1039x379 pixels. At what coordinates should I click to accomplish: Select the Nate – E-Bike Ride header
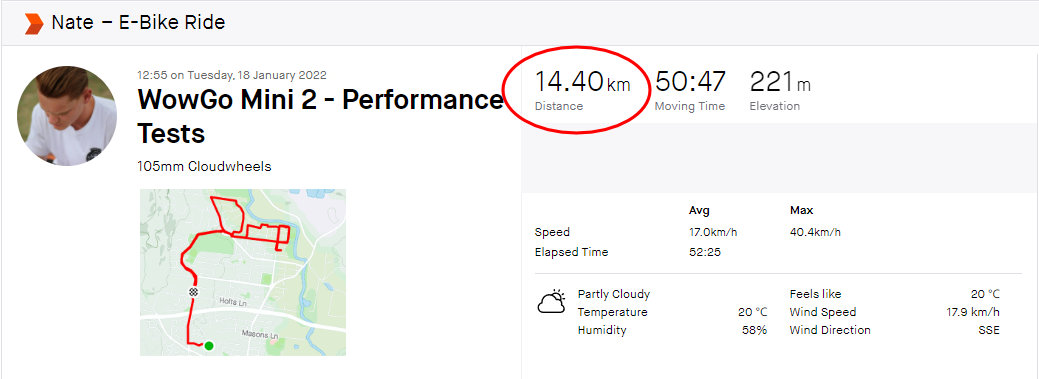click(138, 23)
